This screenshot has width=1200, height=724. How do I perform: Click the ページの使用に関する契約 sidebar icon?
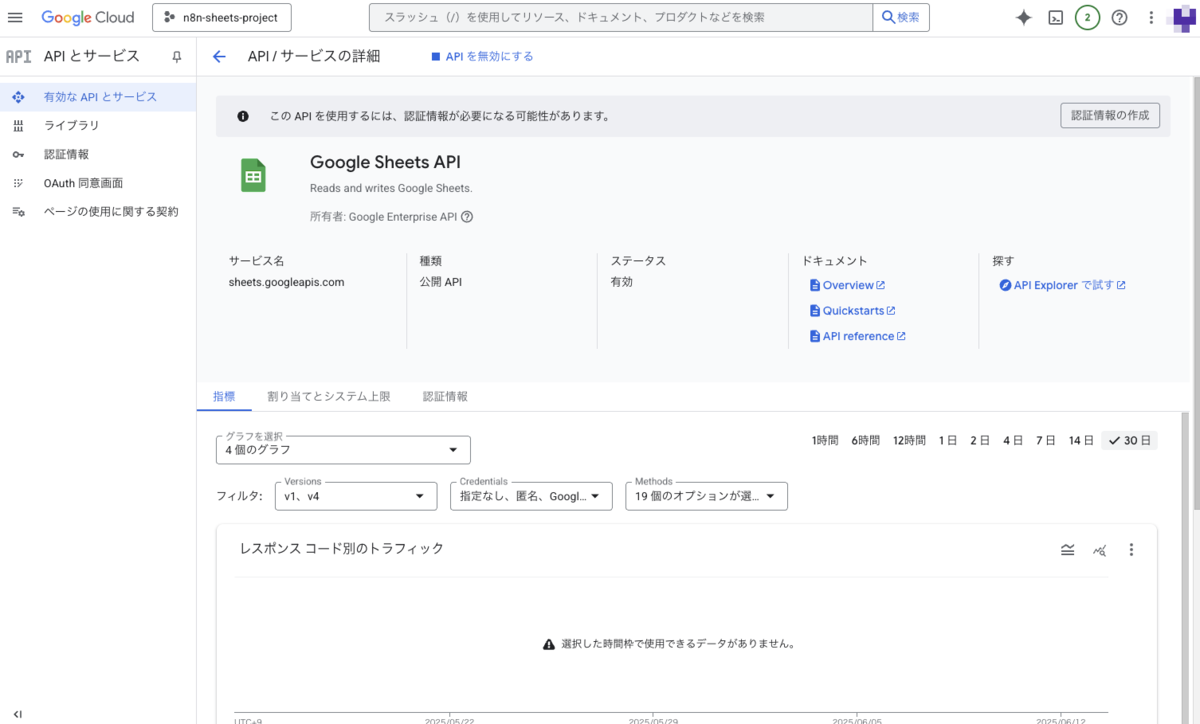click(x=17, y=212)
